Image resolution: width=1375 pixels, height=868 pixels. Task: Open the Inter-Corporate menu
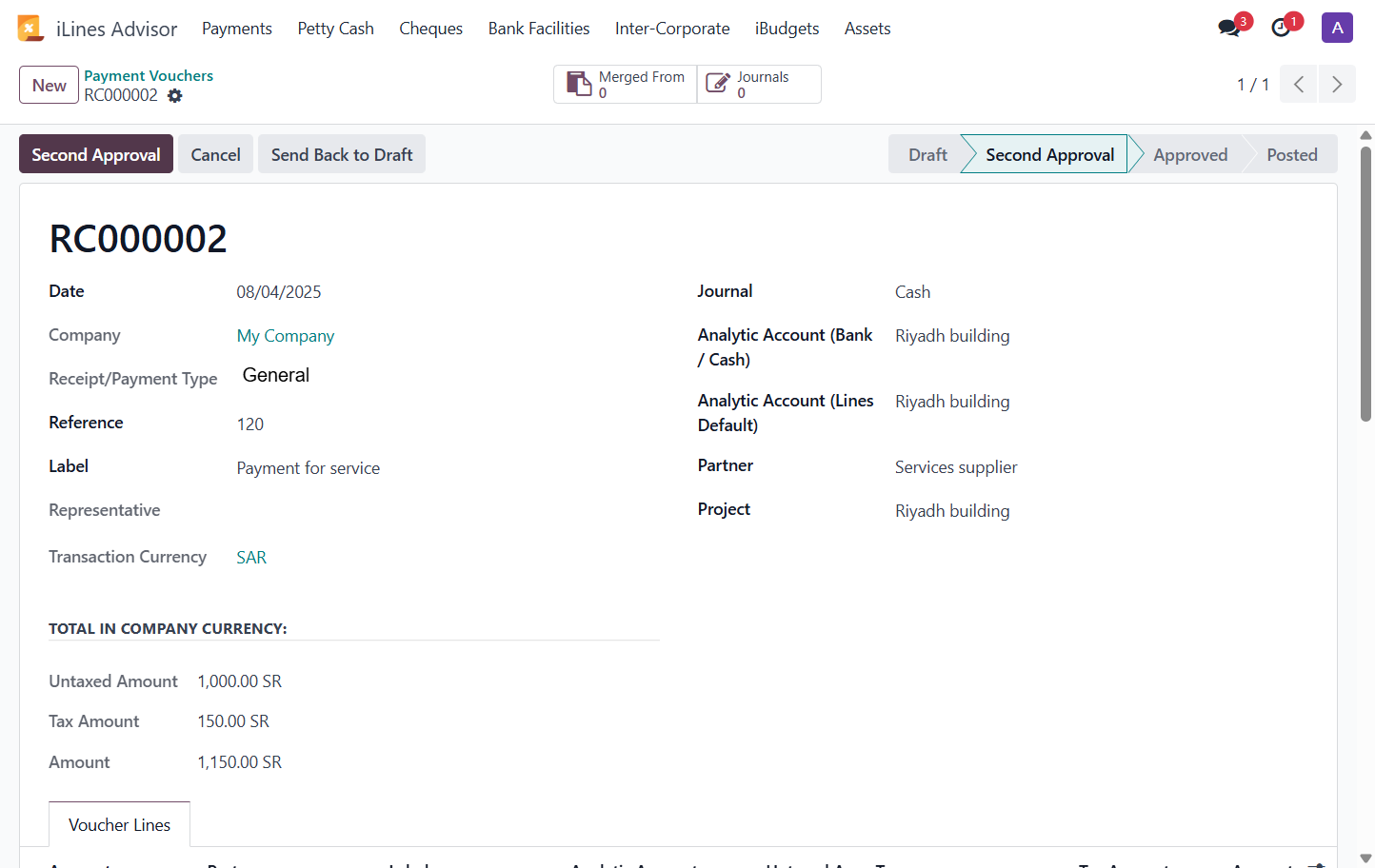click(672, 29)
